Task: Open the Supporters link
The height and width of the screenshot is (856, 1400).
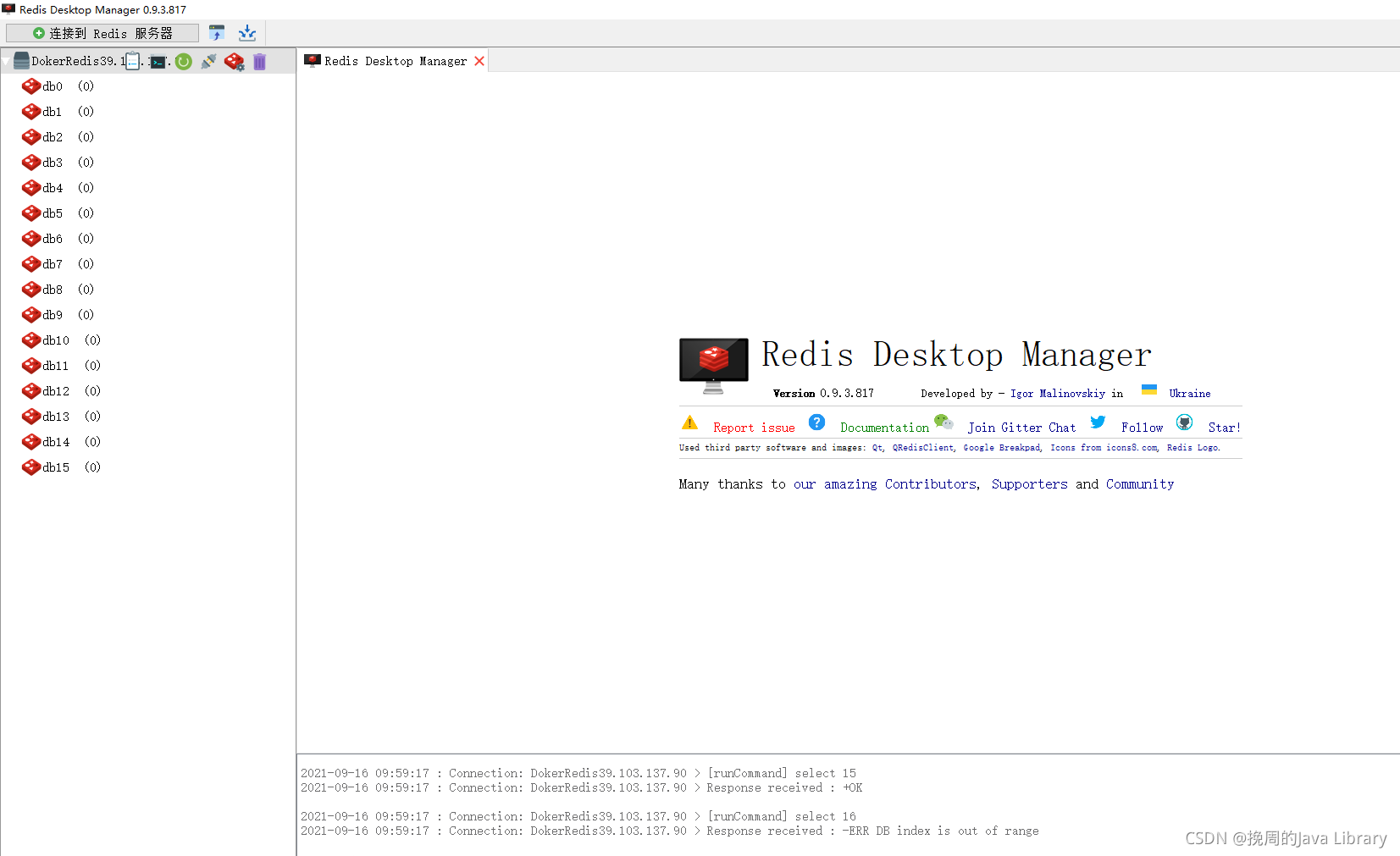Action: pyautogui.click(x=1030, y=484)
